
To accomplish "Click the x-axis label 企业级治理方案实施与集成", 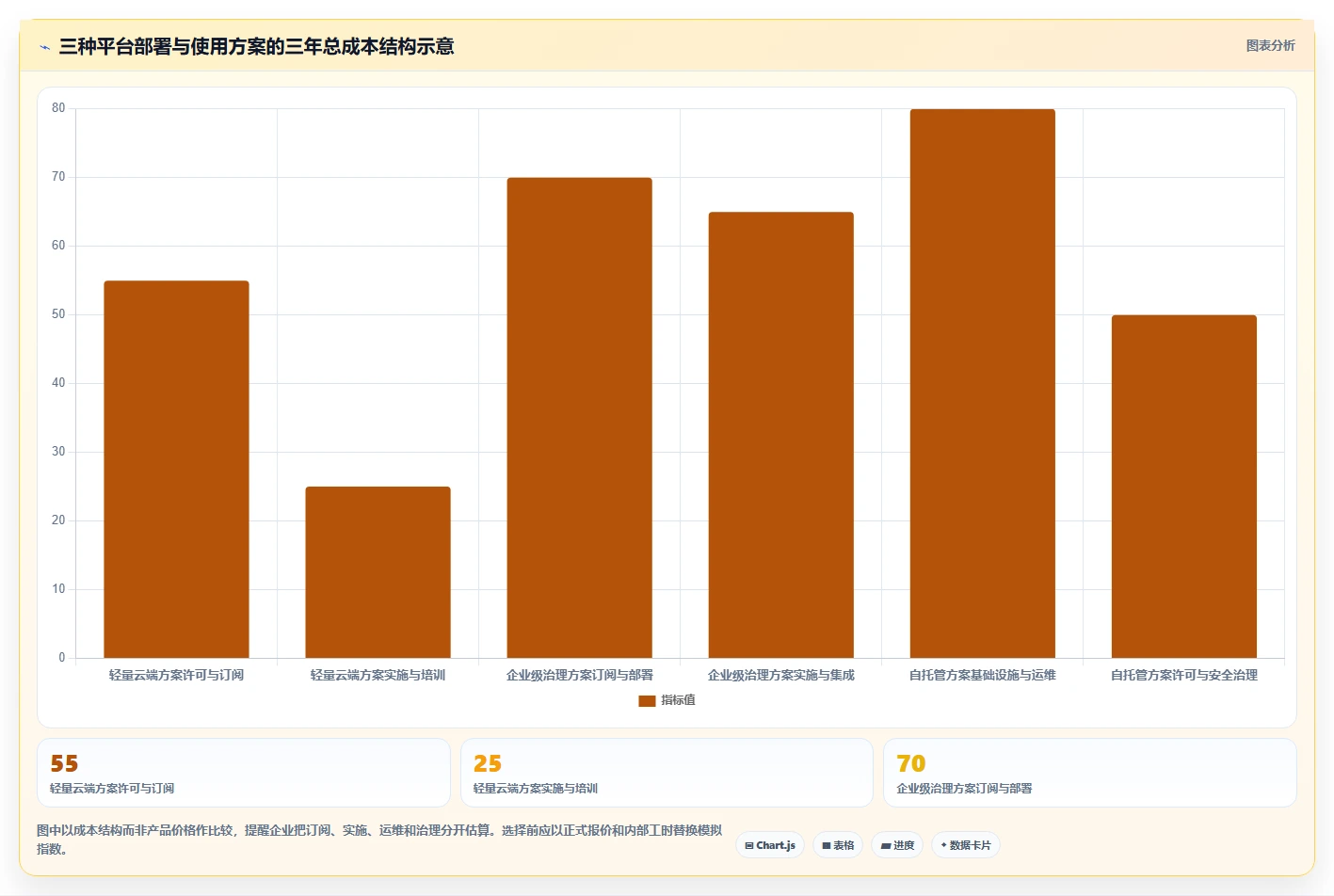I will click(x=781, y=675).
